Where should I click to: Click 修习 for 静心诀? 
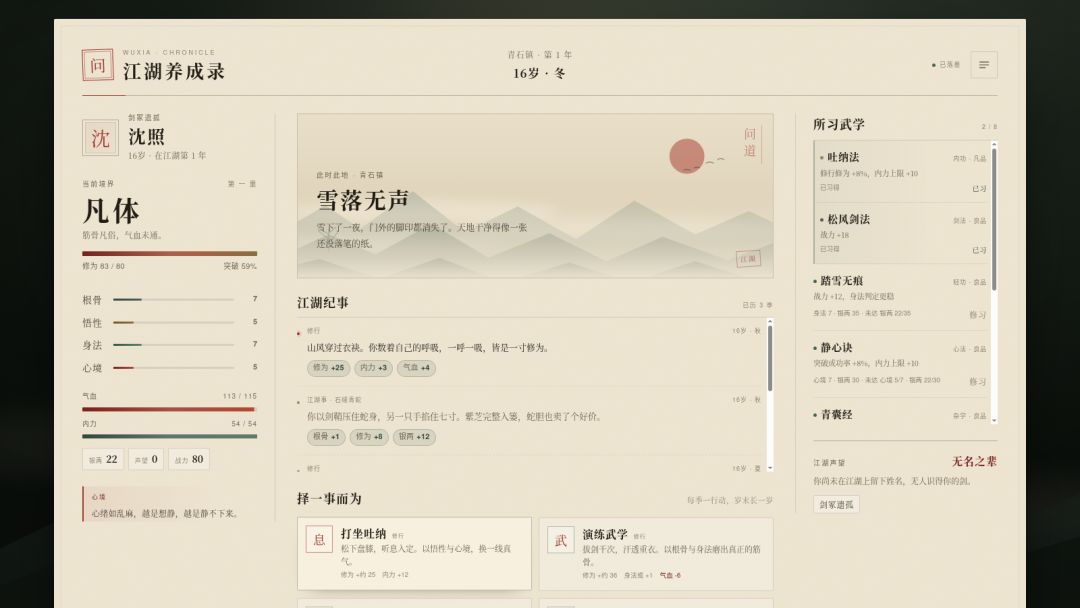977,381
